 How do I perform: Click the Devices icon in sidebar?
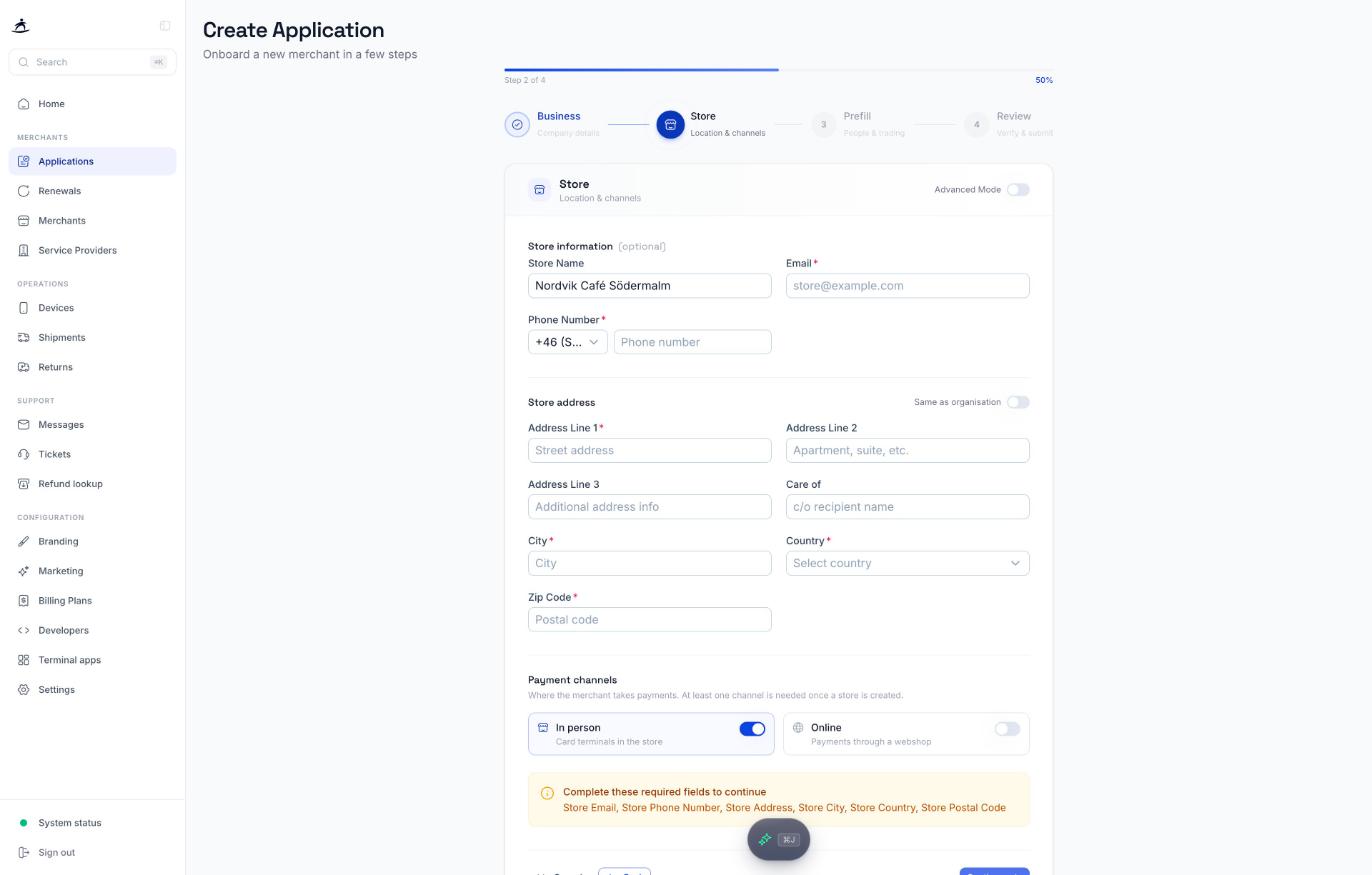[x=24, y=308]
